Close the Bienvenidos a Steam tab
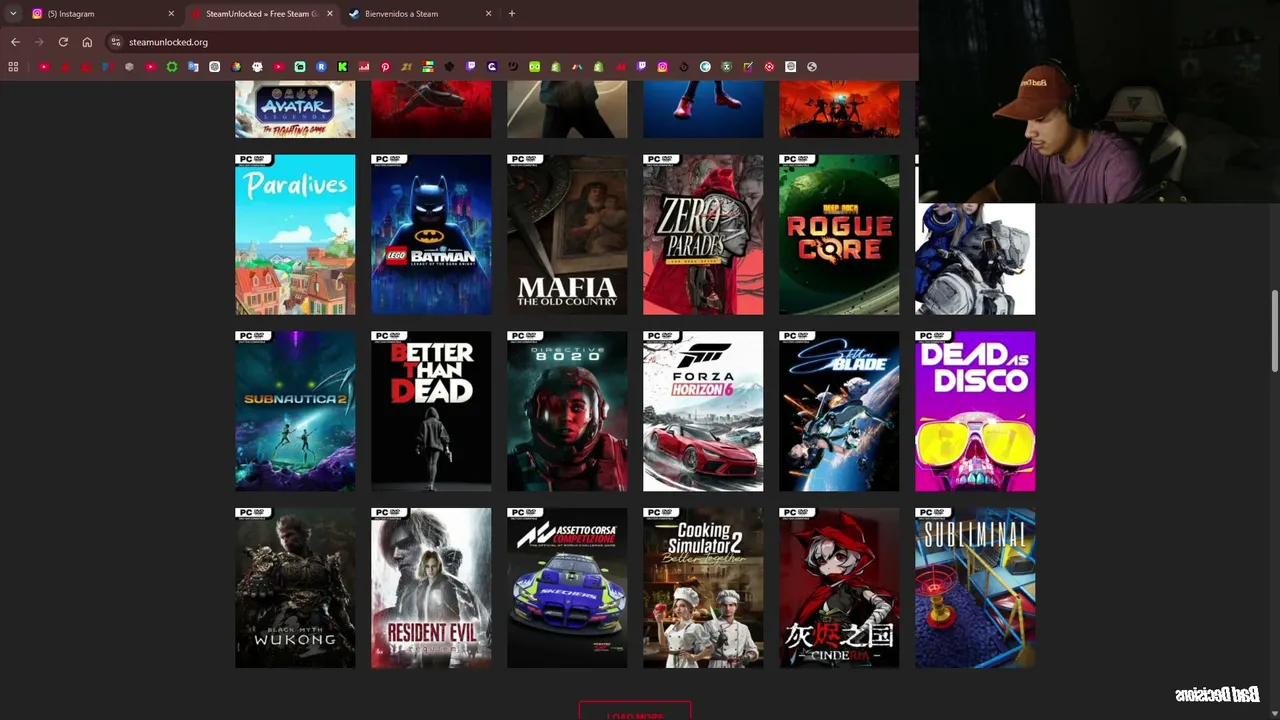 coord(488,14)
